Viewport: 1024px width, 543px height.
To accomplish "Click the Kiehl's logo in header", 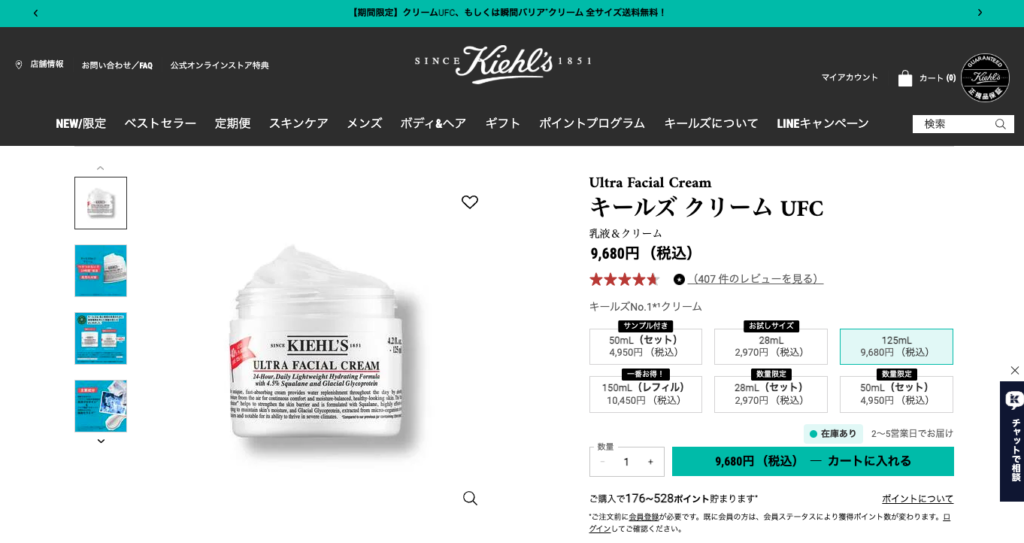I will (503, 64).
